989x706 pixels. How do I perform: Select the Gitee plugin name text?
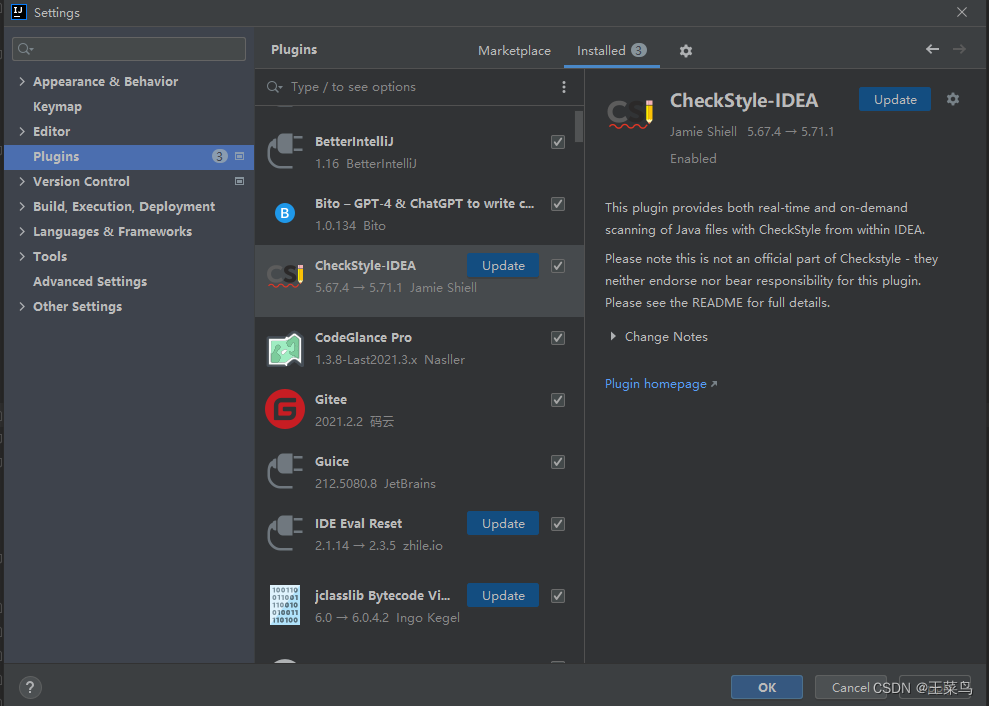331,399
